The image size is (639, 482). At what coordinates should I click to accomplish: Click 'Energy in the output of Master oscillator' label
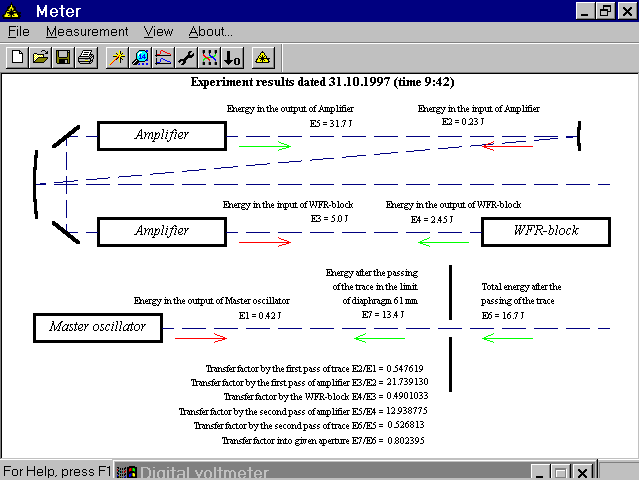[212, 301]
